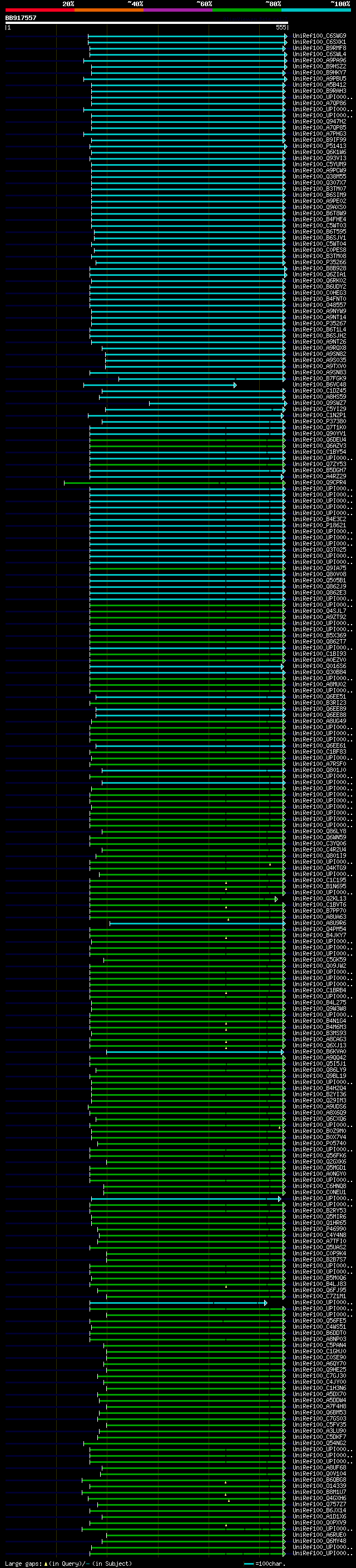356x1568 pixels.
Task: Click the orange ~40% identity legend segment
Action: (x=109, y=10)
